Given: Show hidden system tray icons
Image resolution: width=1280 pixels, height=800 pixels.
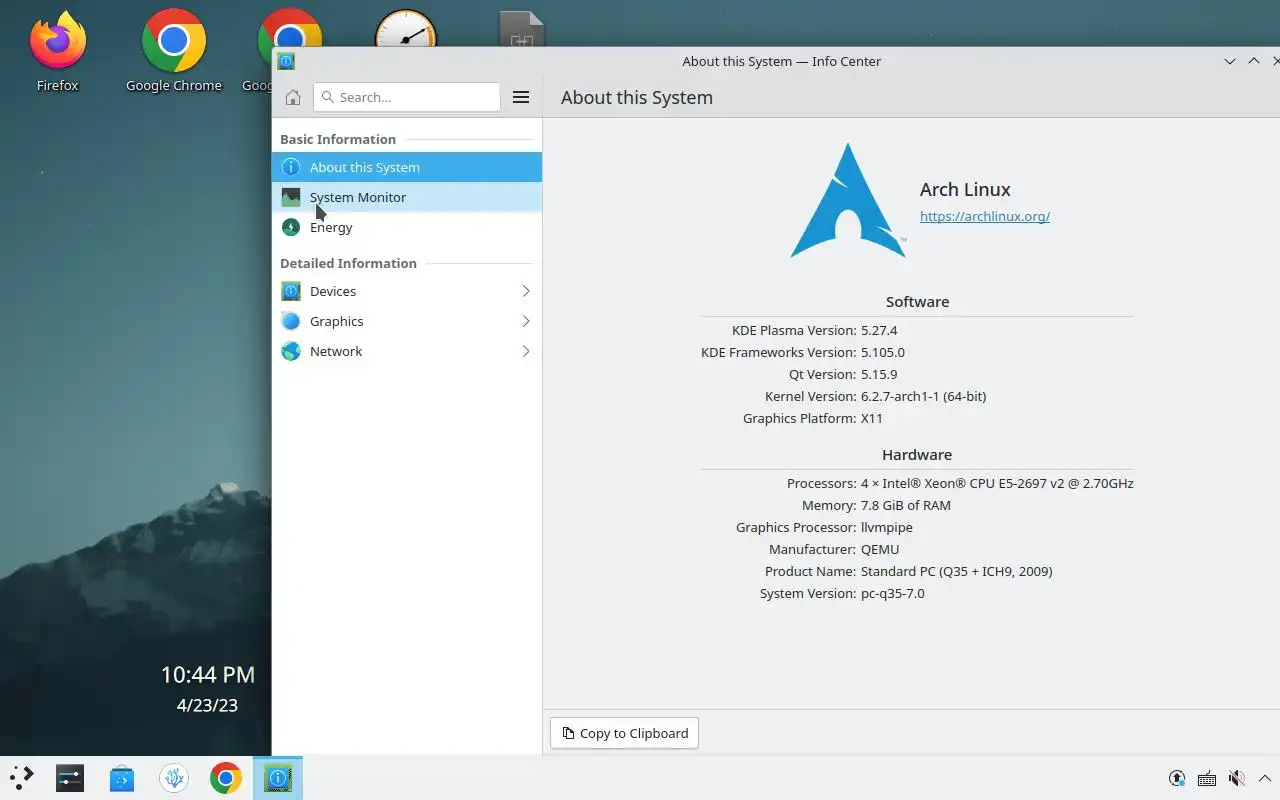Looking at the screenshot, I should [x=1266, y=778].
